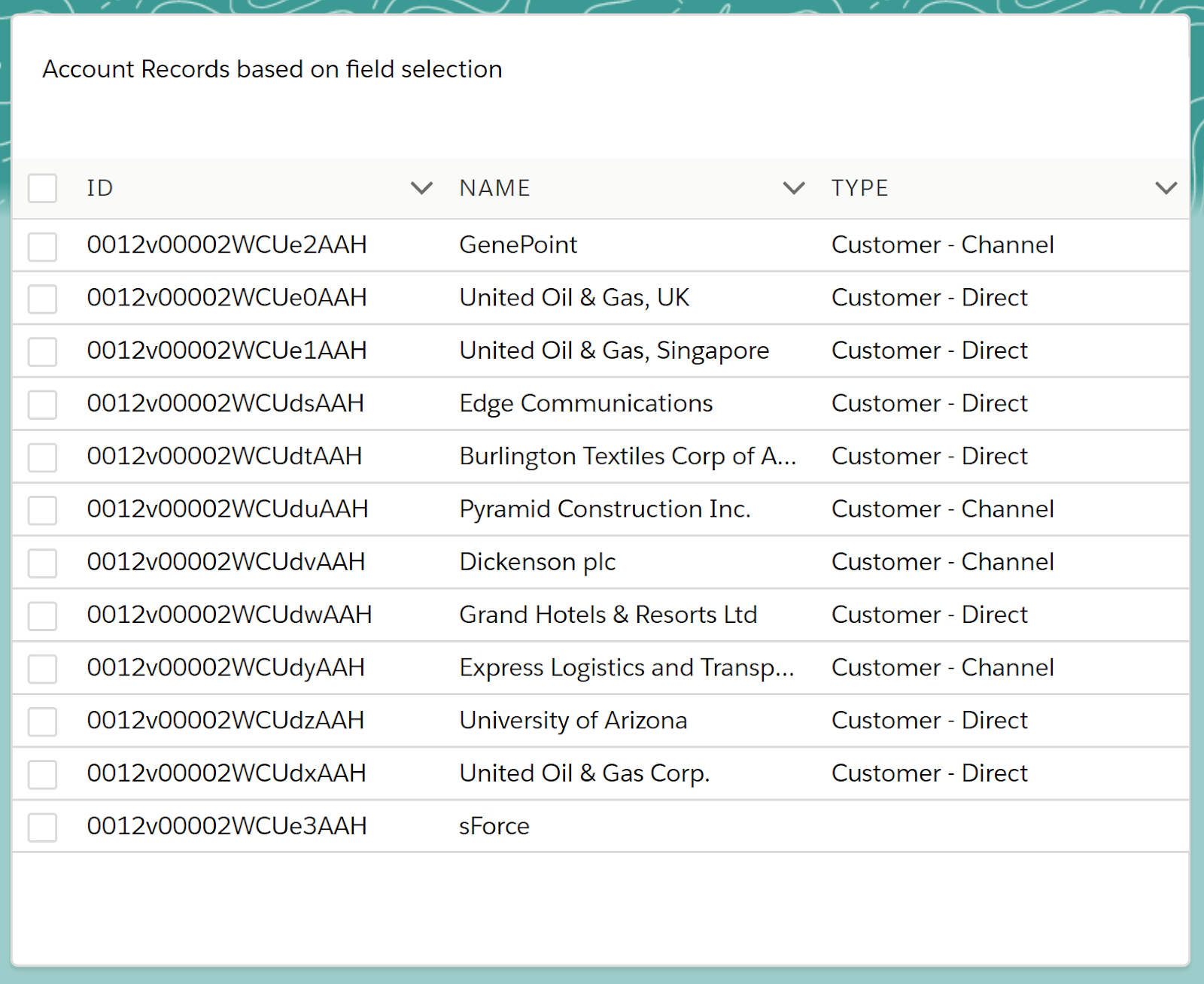The image size is (1204, 984).
Task: Click the ID cell 0012v00002WCUduAAH
Action: (228, 509)
